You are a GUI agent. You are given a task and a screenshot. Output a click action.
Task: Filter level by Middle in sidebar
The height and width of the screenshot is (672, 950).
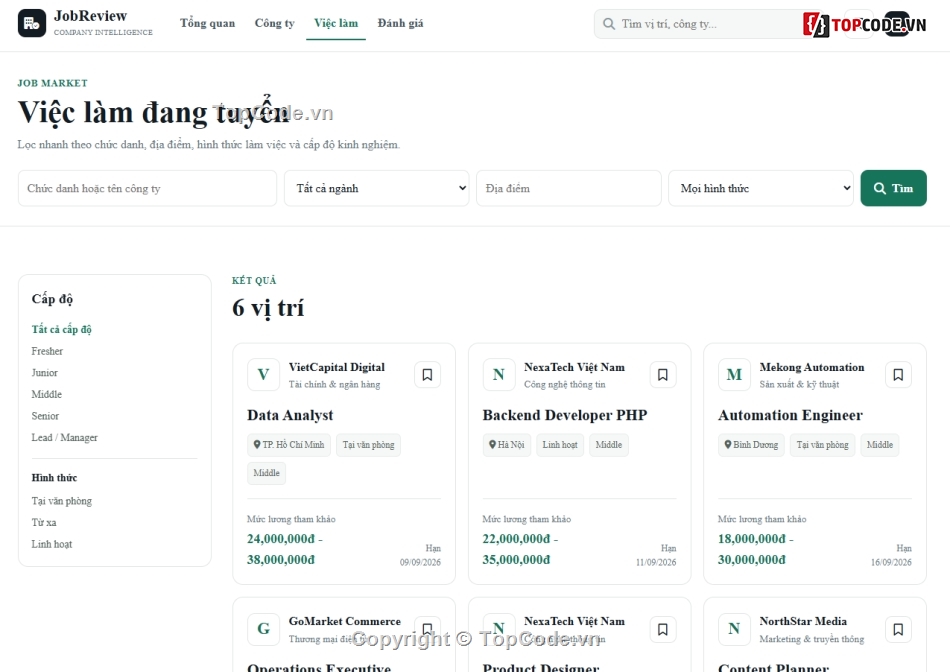point(47,394)
